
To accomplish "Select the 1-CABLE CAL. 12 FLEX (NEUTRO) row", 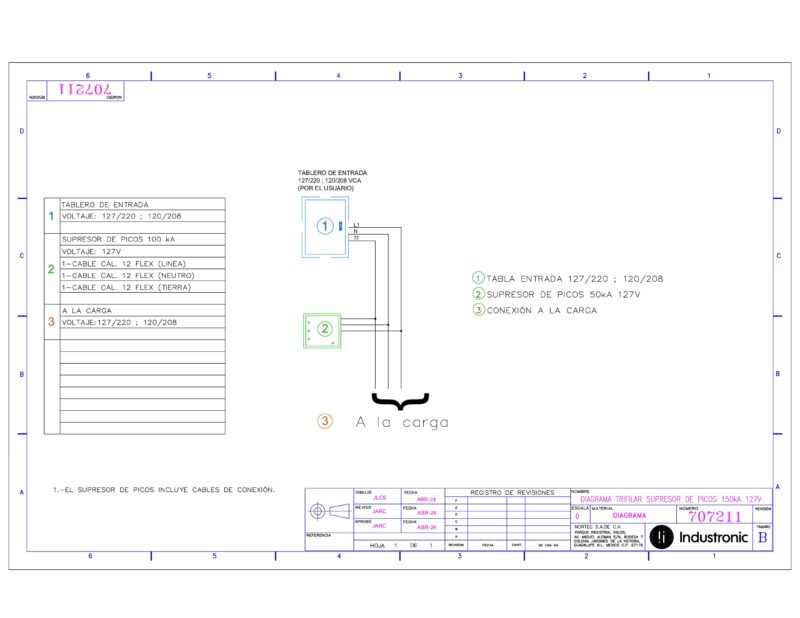I will click(x=142, y=276).
